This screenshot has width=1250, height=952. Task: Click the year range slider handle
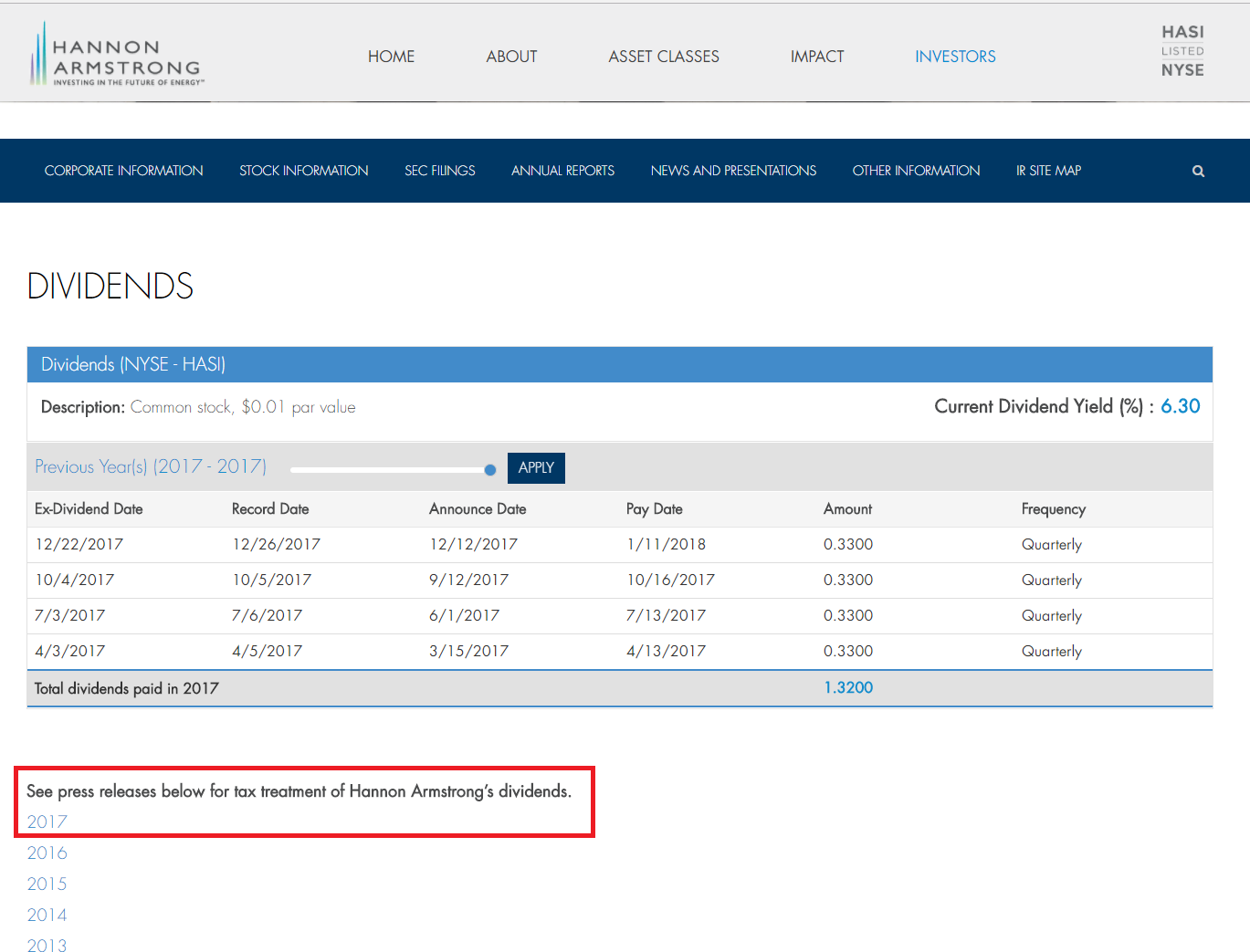490,470
